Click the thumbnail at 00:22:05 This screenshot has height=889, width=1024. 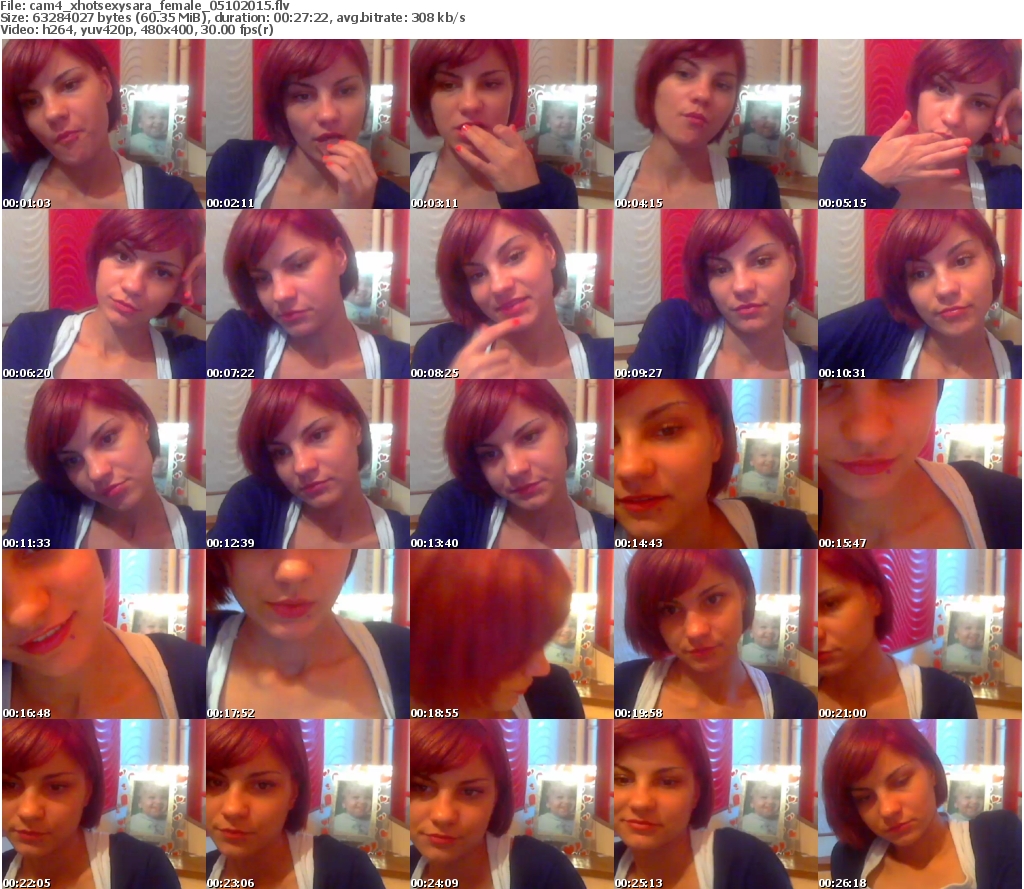pos(103,804)
